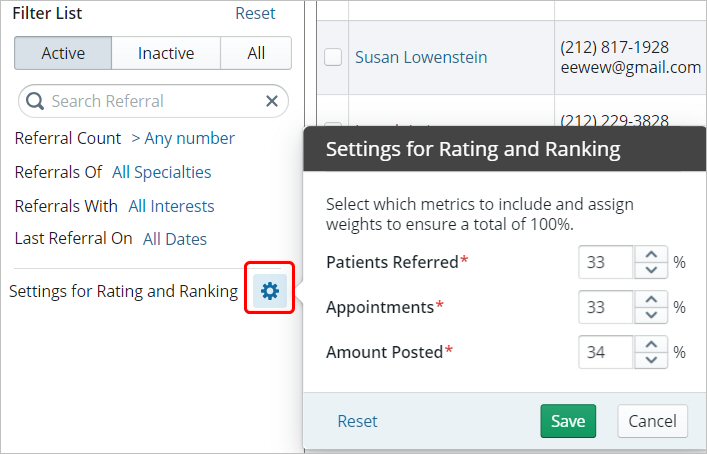This screenshot has height=454, width=707.
Task: Decrease Appointments percentage with down arrow
Action: 651,315
